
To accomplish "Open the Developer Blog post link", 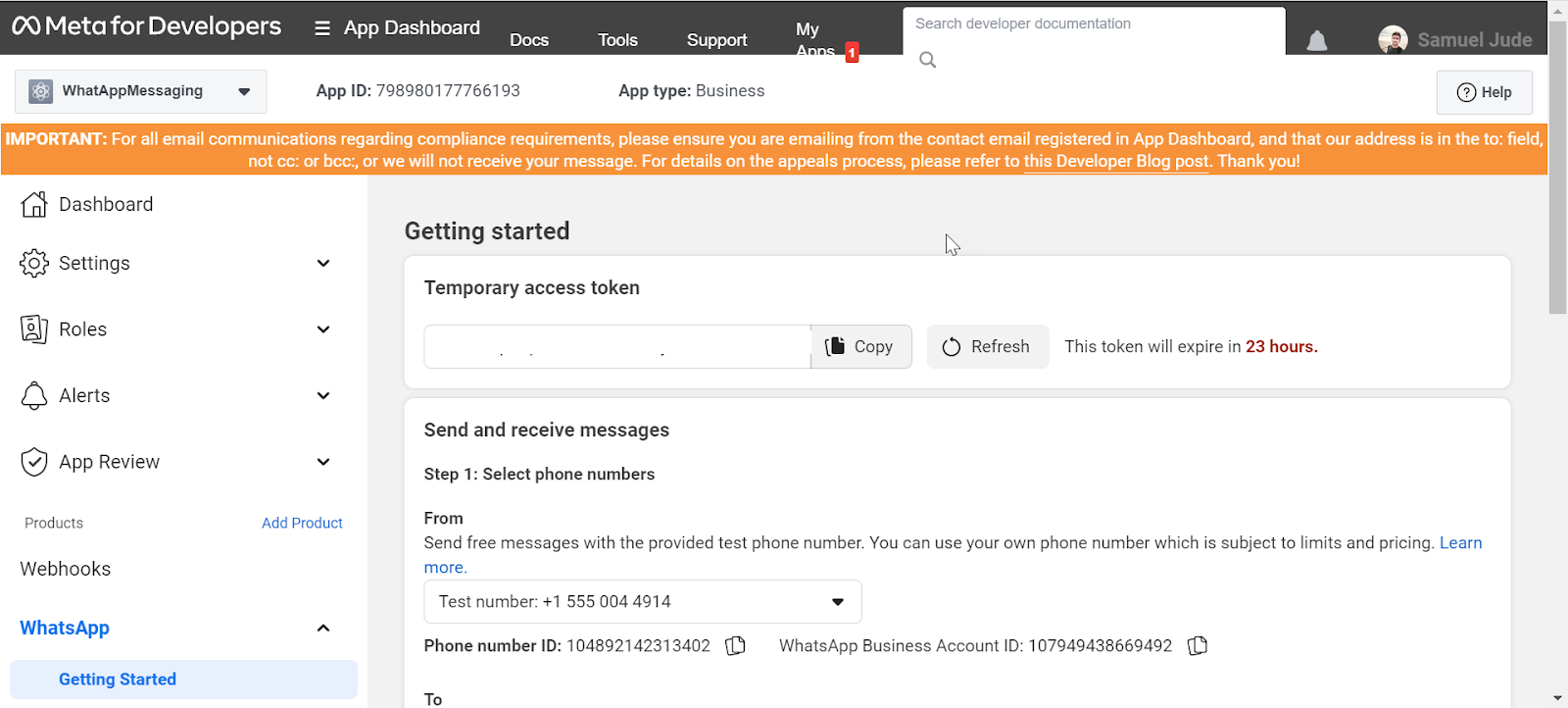I will tap(1117, 161).
